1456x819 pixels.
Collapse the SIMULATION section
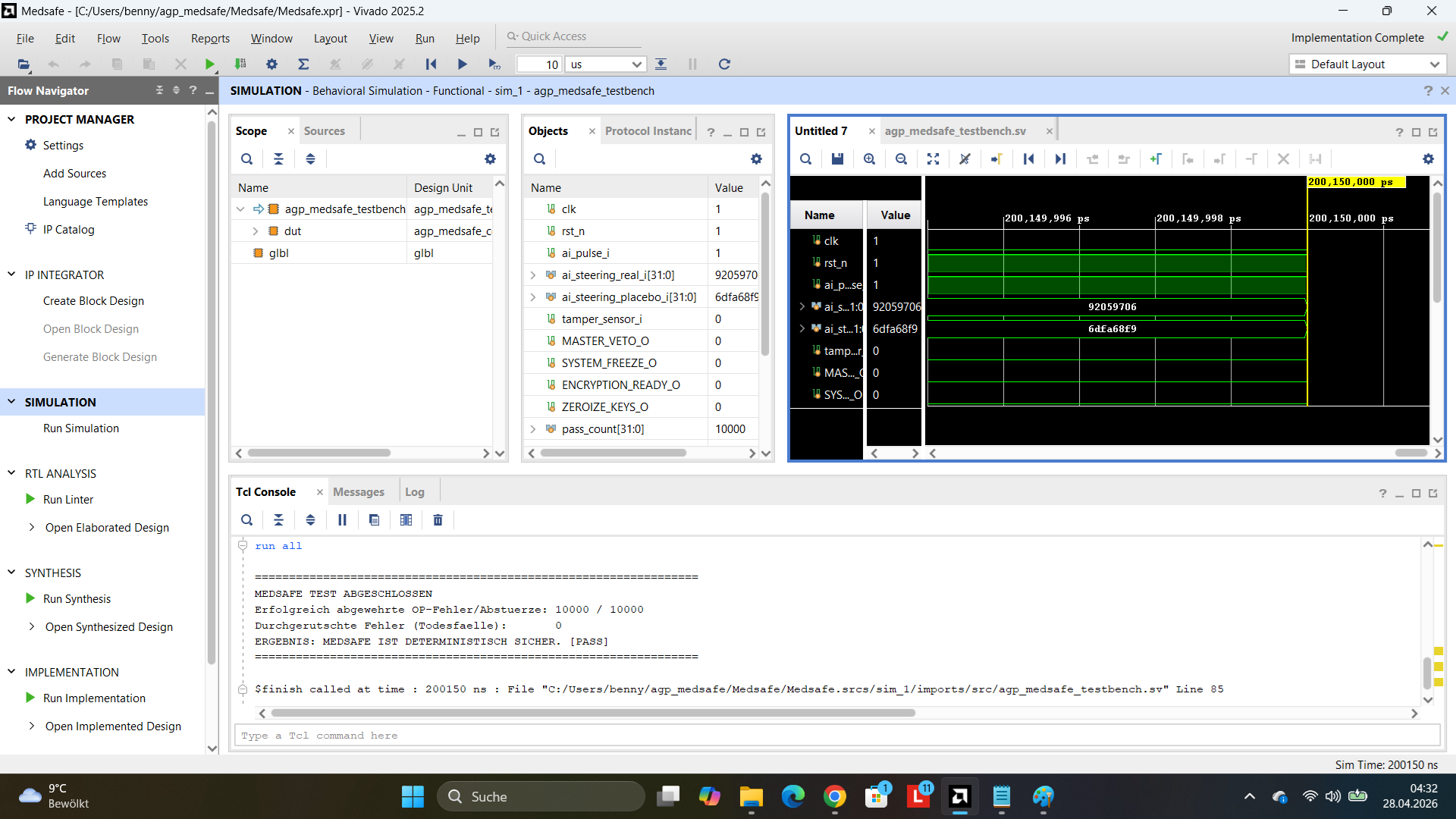[11, 402]
